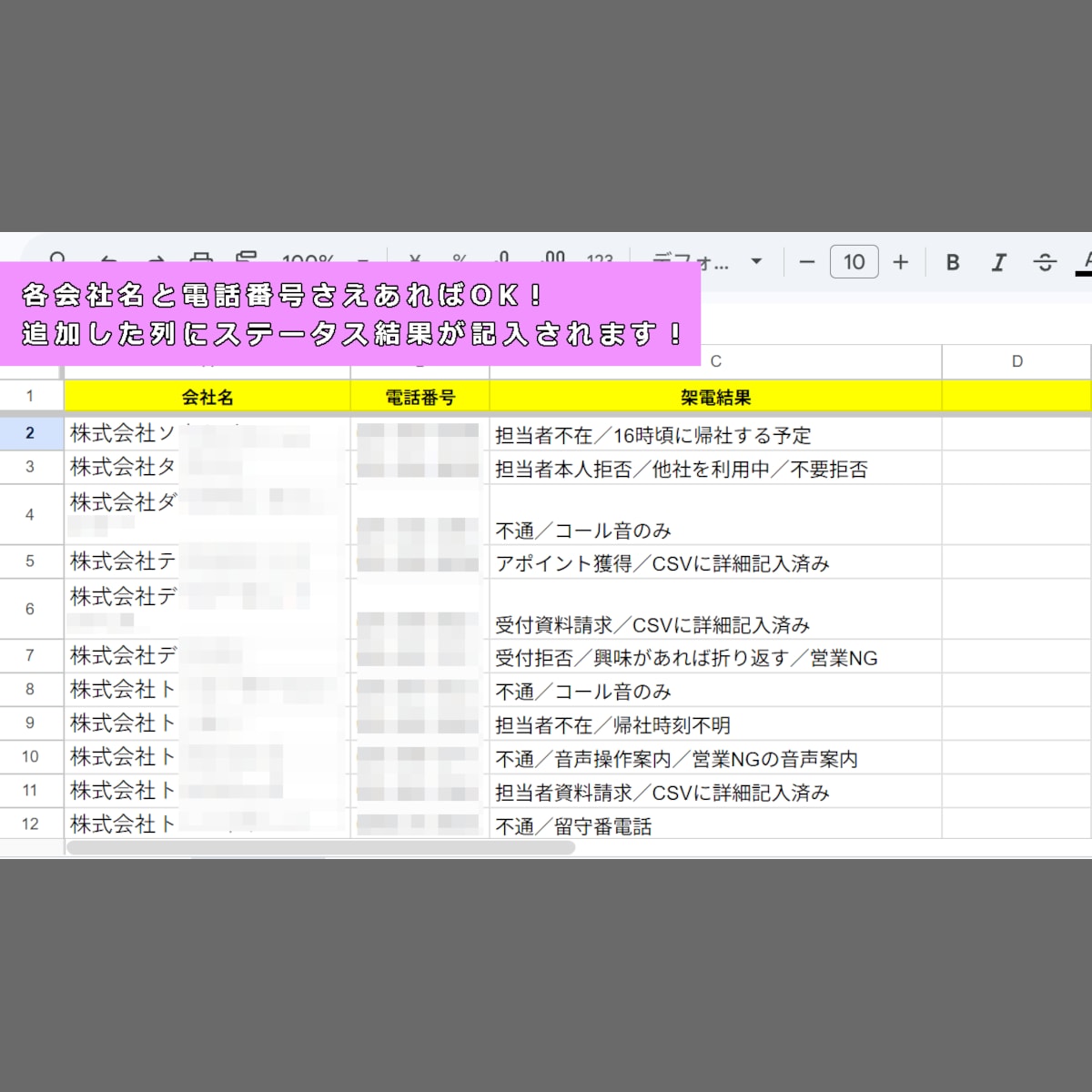The image size is (1092, 1092).
Task: Toggle Bold formatting in the toolbar
Action: pyautogui.click(x=953, y=262)
